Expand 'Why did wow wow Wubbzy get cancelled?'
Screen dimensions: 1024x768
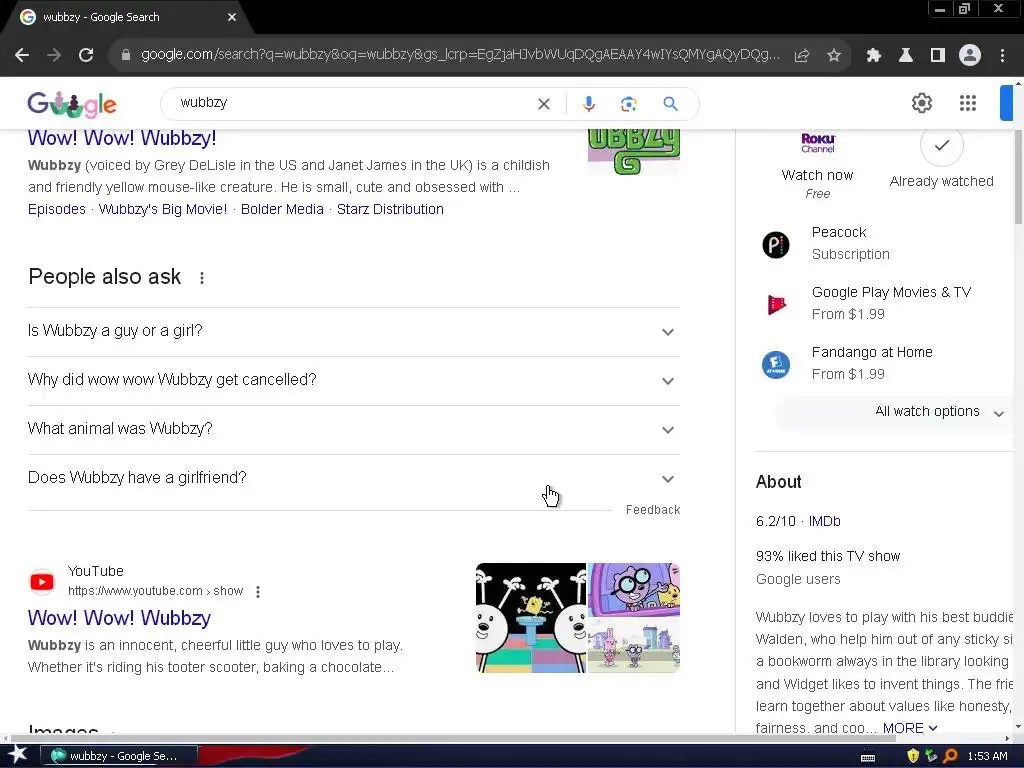point(353,381)
